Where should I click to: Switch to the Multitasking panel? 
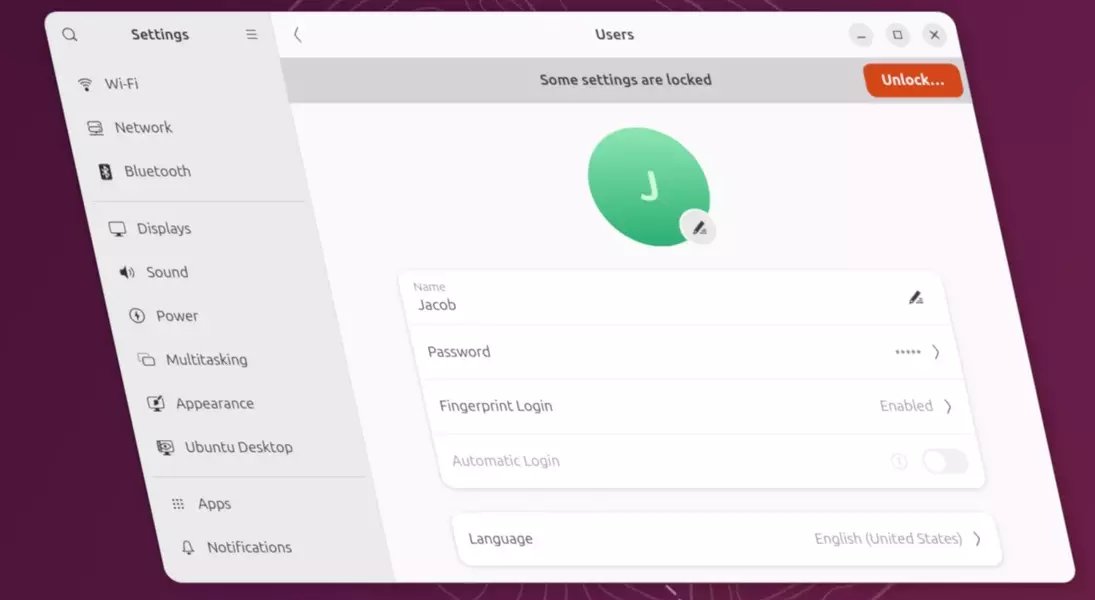(206, 360)
